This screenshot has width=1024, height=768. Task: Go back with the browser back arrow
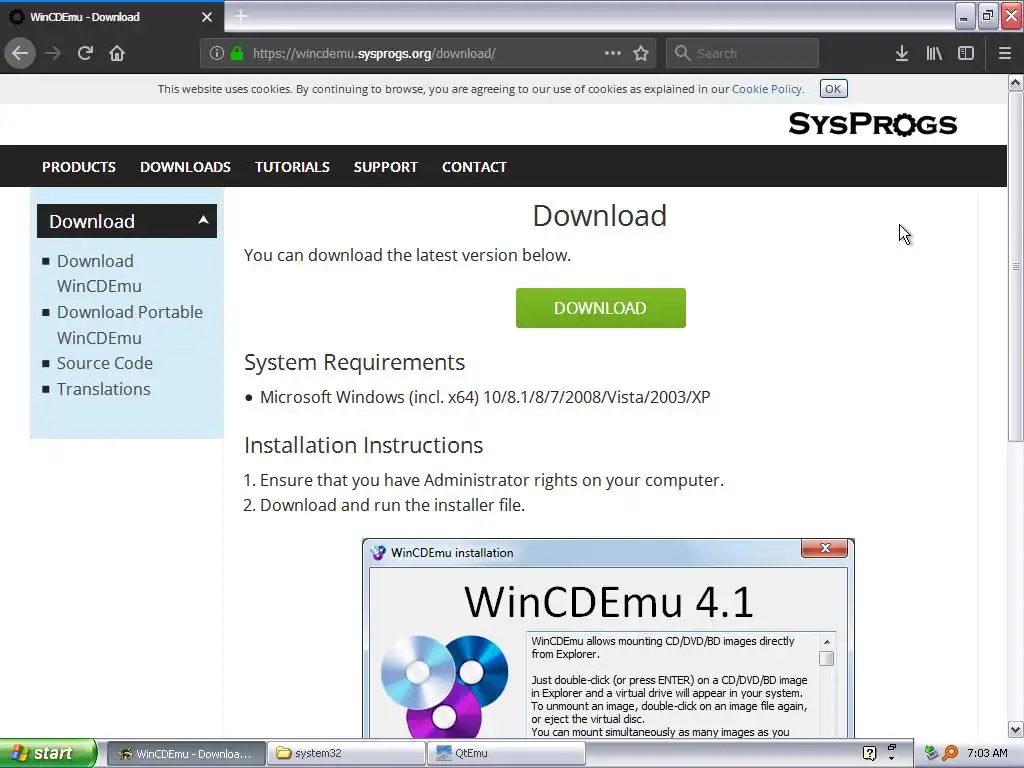pyautogui.click(x=20, y=53)
